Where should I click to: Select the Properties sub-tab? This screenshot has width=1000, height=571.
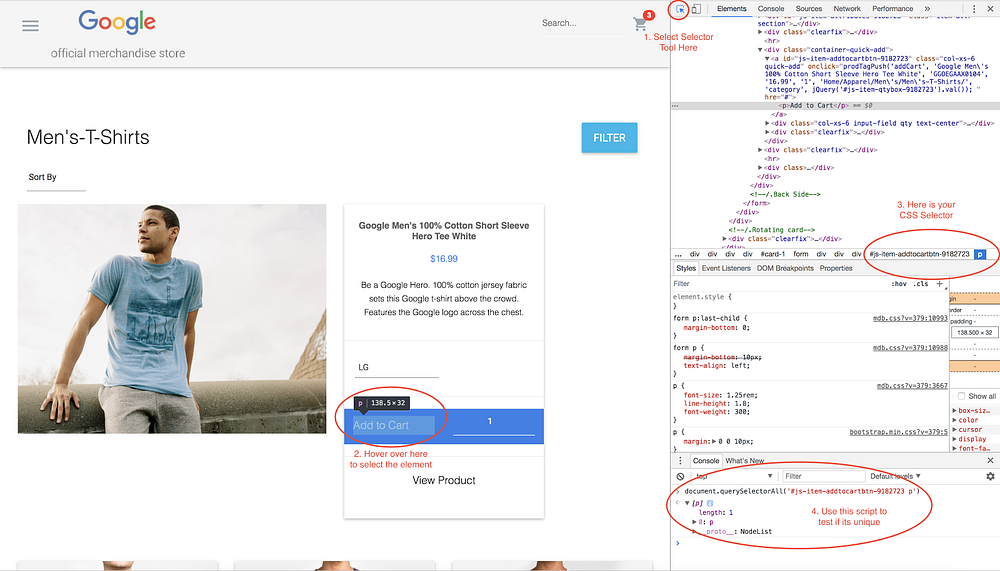[x=836, y=269]
